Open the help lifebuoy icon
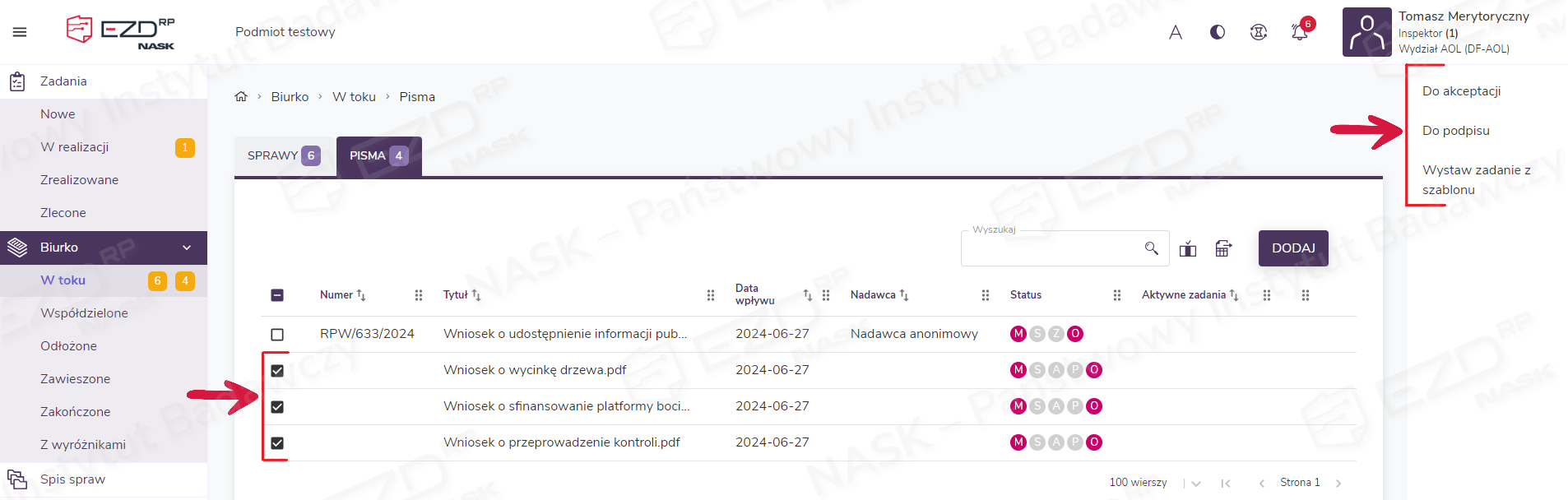This screenshot has width=1568, height=500. (x=1259, y=32)
